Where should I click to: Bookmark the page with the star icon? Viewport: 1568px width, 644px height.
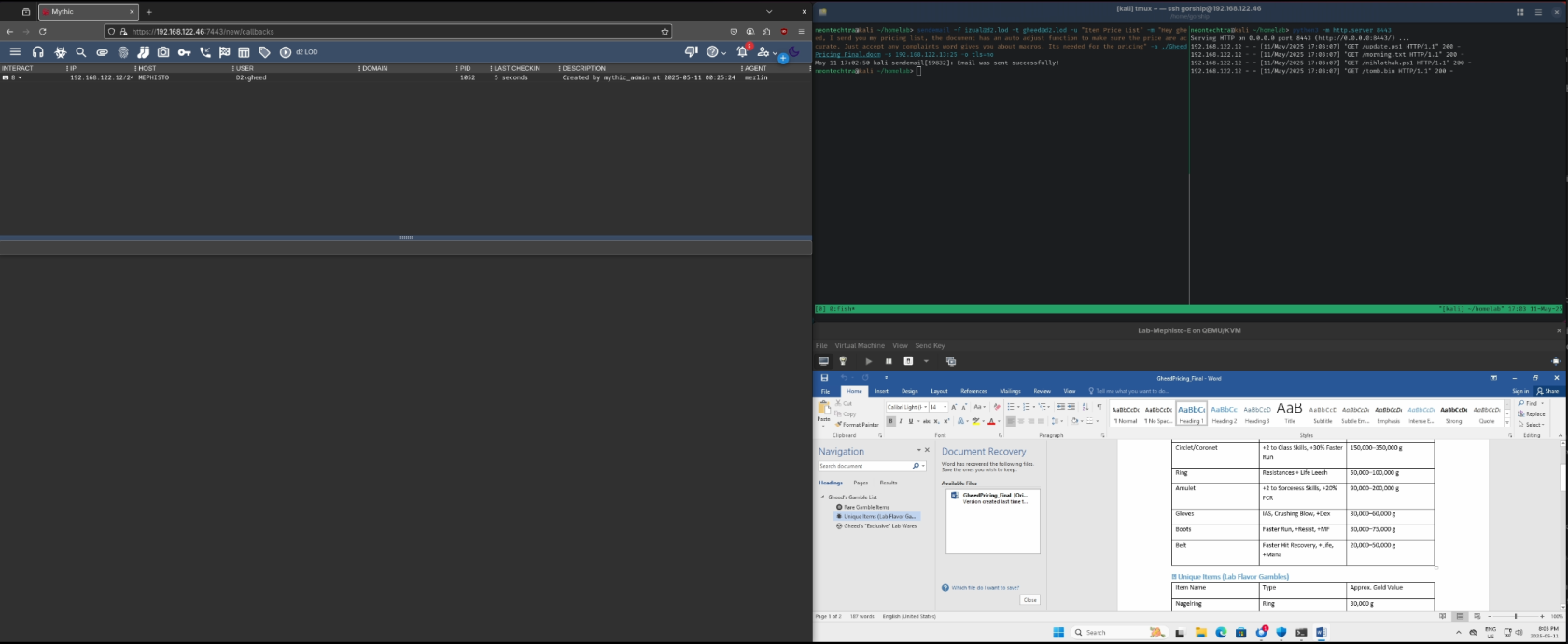pyautogui.click(x=665, y=31)
